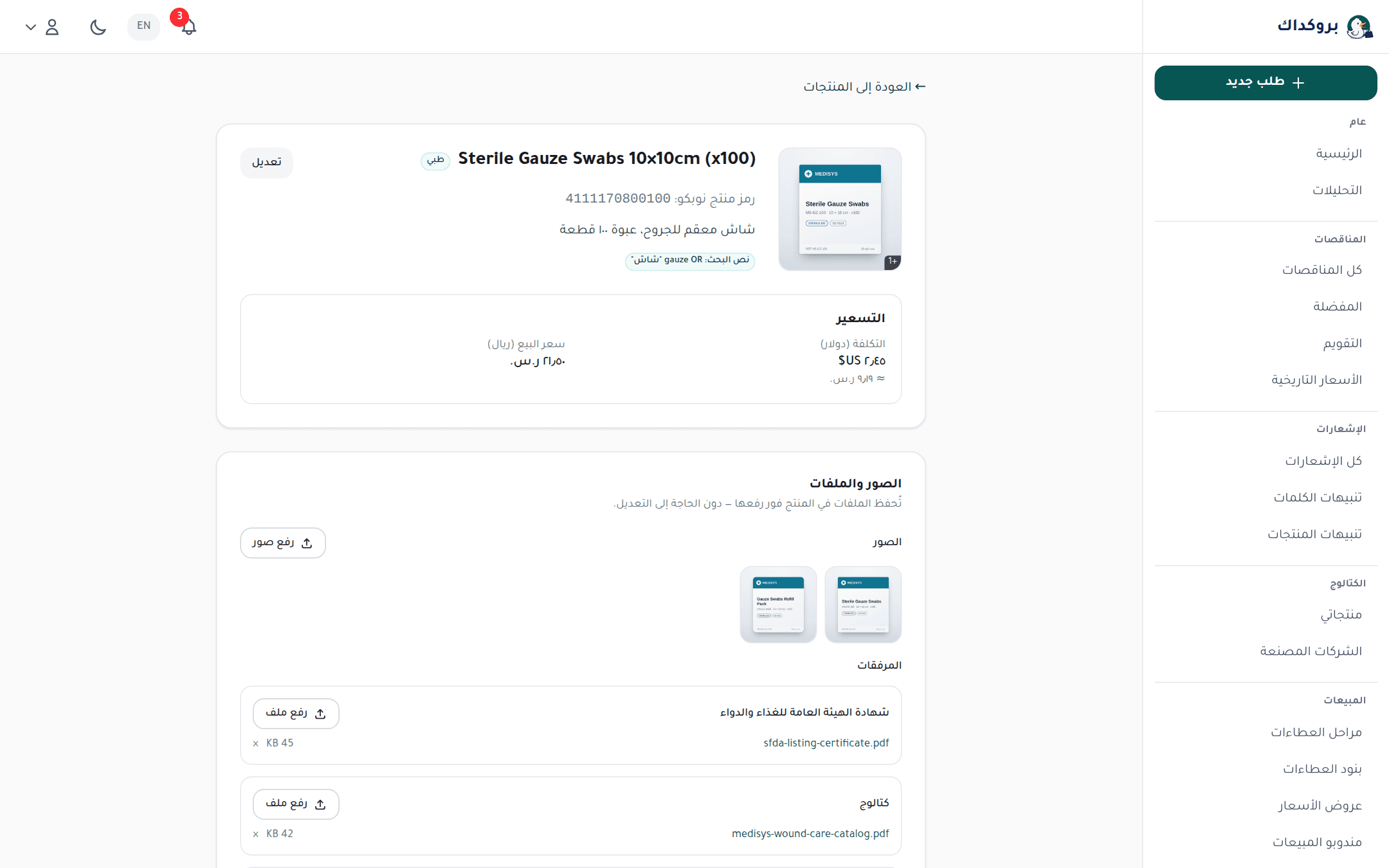Go back via العودة إلى المنتجات

tap(864, 87)
